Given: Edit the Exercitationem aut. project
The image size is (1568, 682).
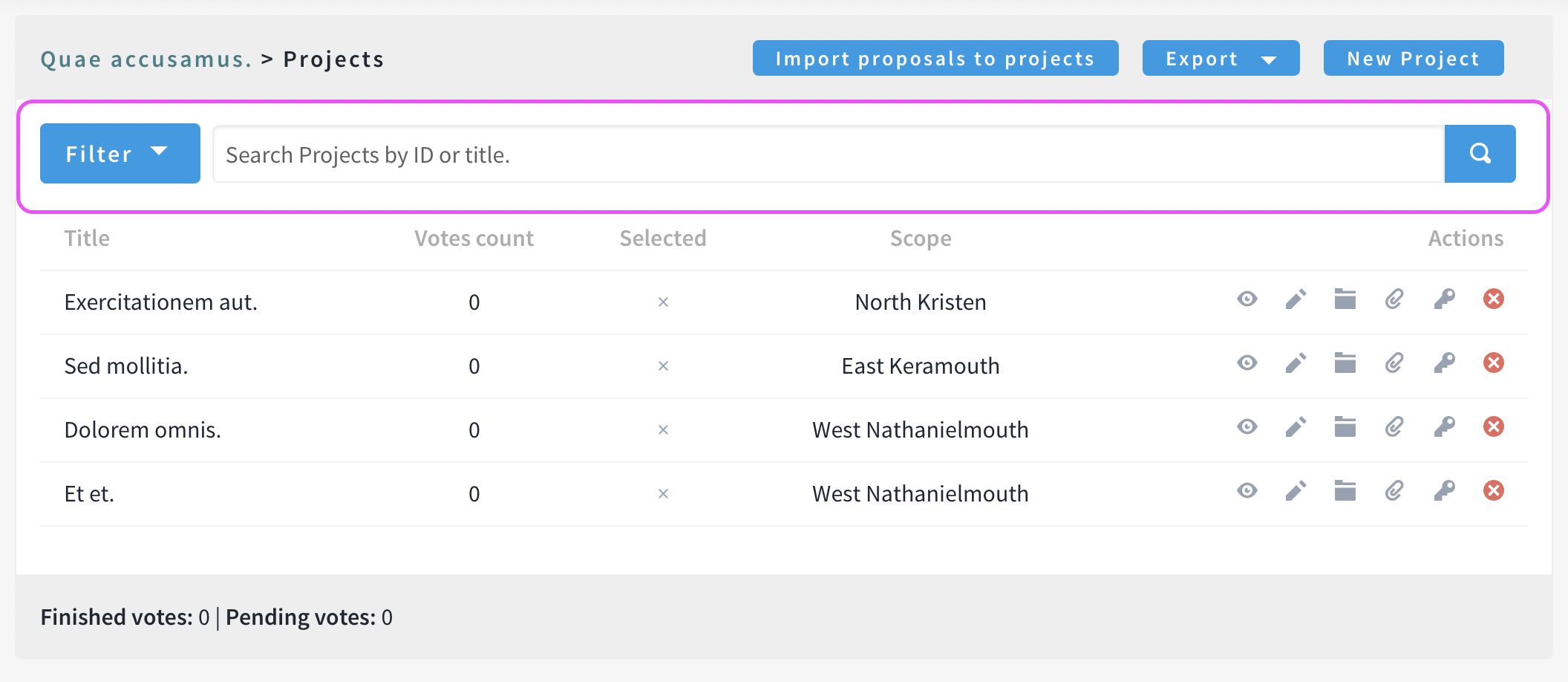Looking at the screenshot, I should pos(1296,299).
